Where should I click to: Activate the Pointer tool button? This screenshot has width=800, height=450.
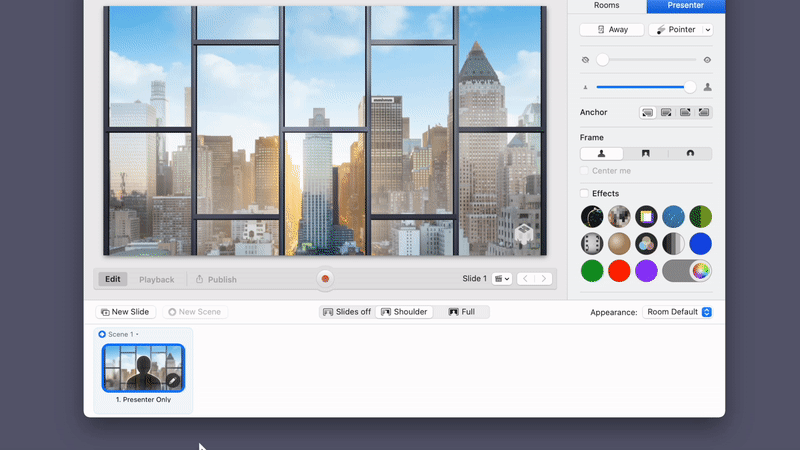tap(676, 30)
